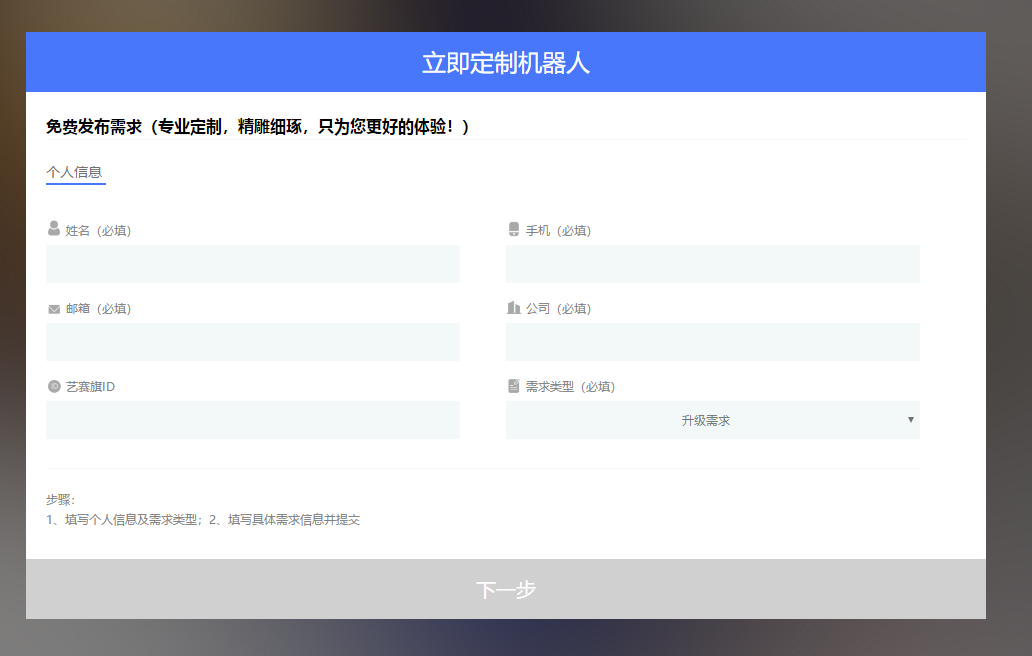Click into the 艺赛旗ID input field
Screen dimensions: 1032x656
tap(253, 420)
